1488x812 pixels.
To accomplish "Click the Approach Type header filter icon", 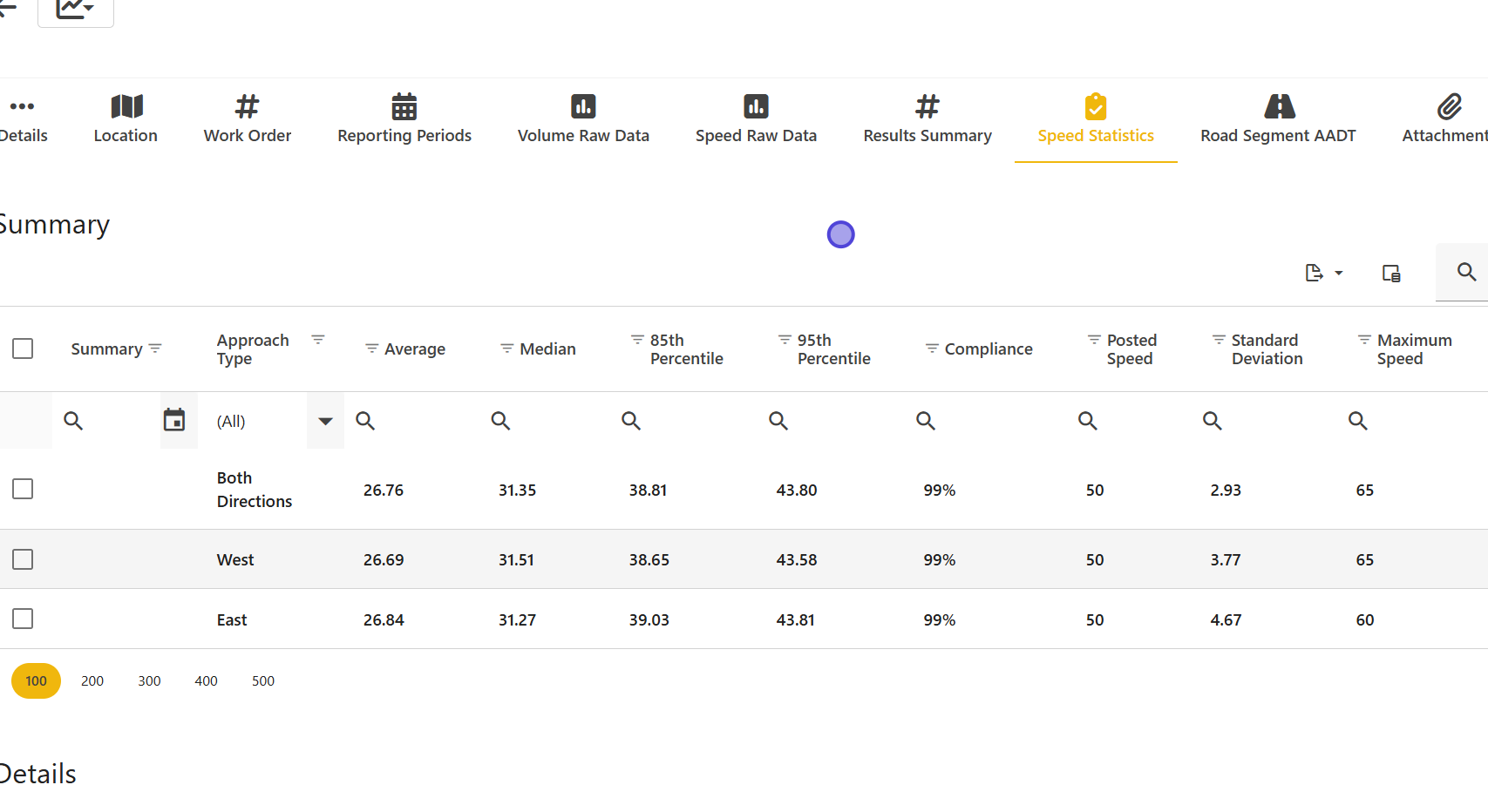I will (x=318, y=340).
